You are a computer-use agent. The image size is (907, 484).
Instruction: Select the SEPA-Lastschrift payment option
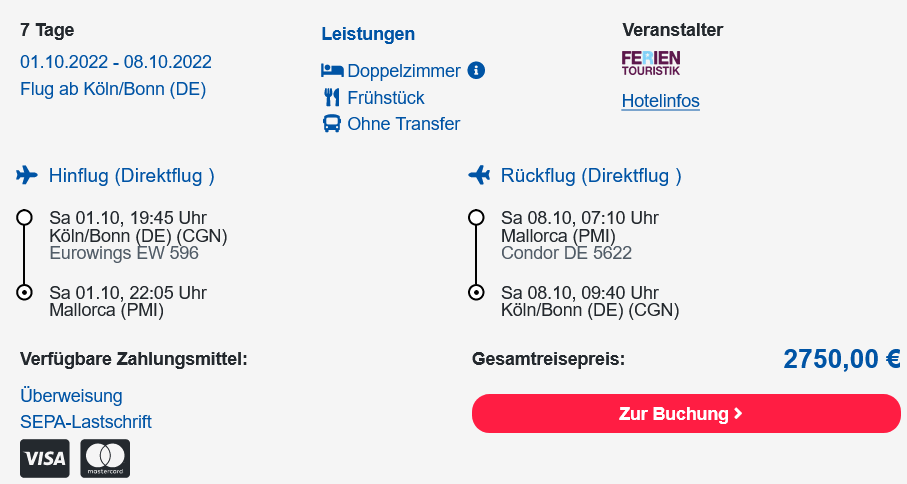point(86,422)
